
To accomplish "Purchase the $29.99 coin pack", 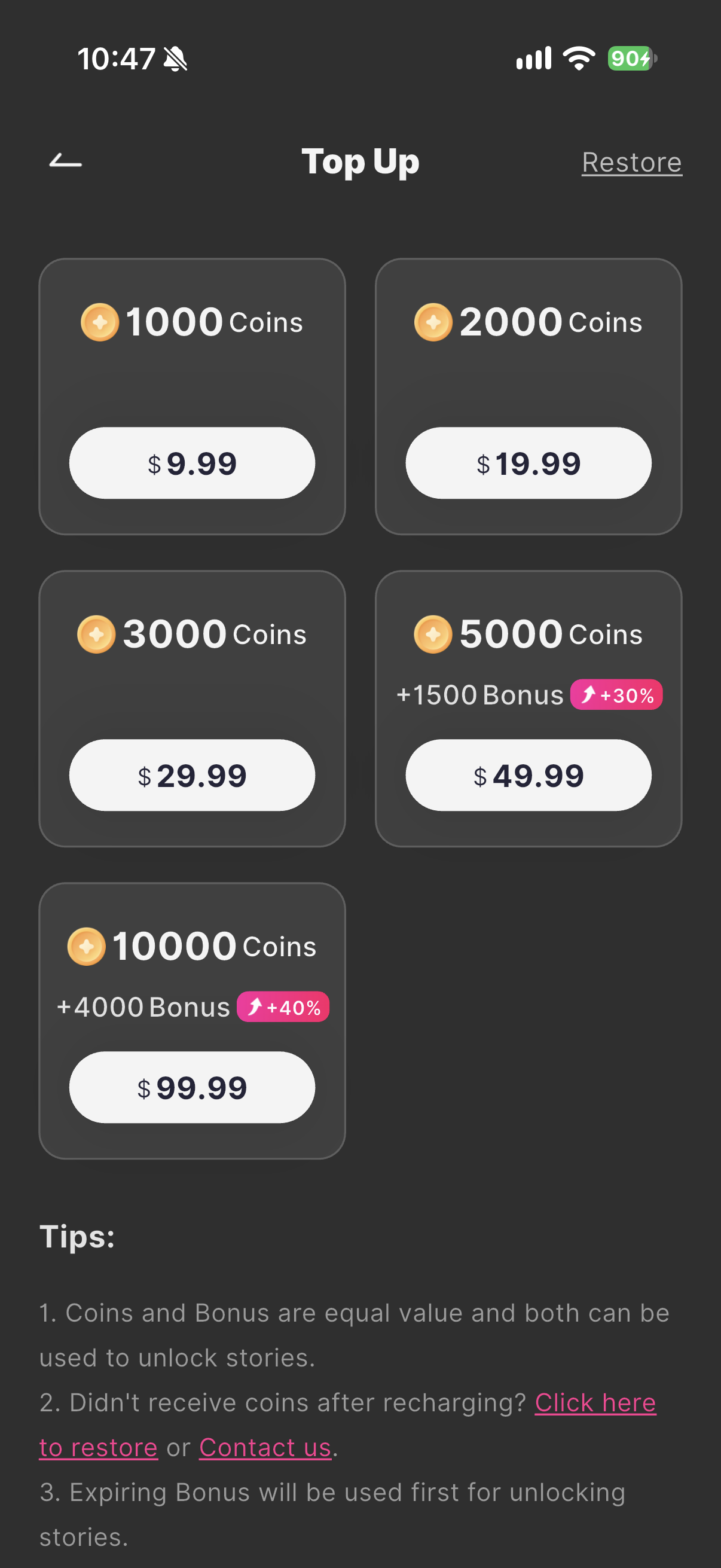I will [x=193, y=776].
